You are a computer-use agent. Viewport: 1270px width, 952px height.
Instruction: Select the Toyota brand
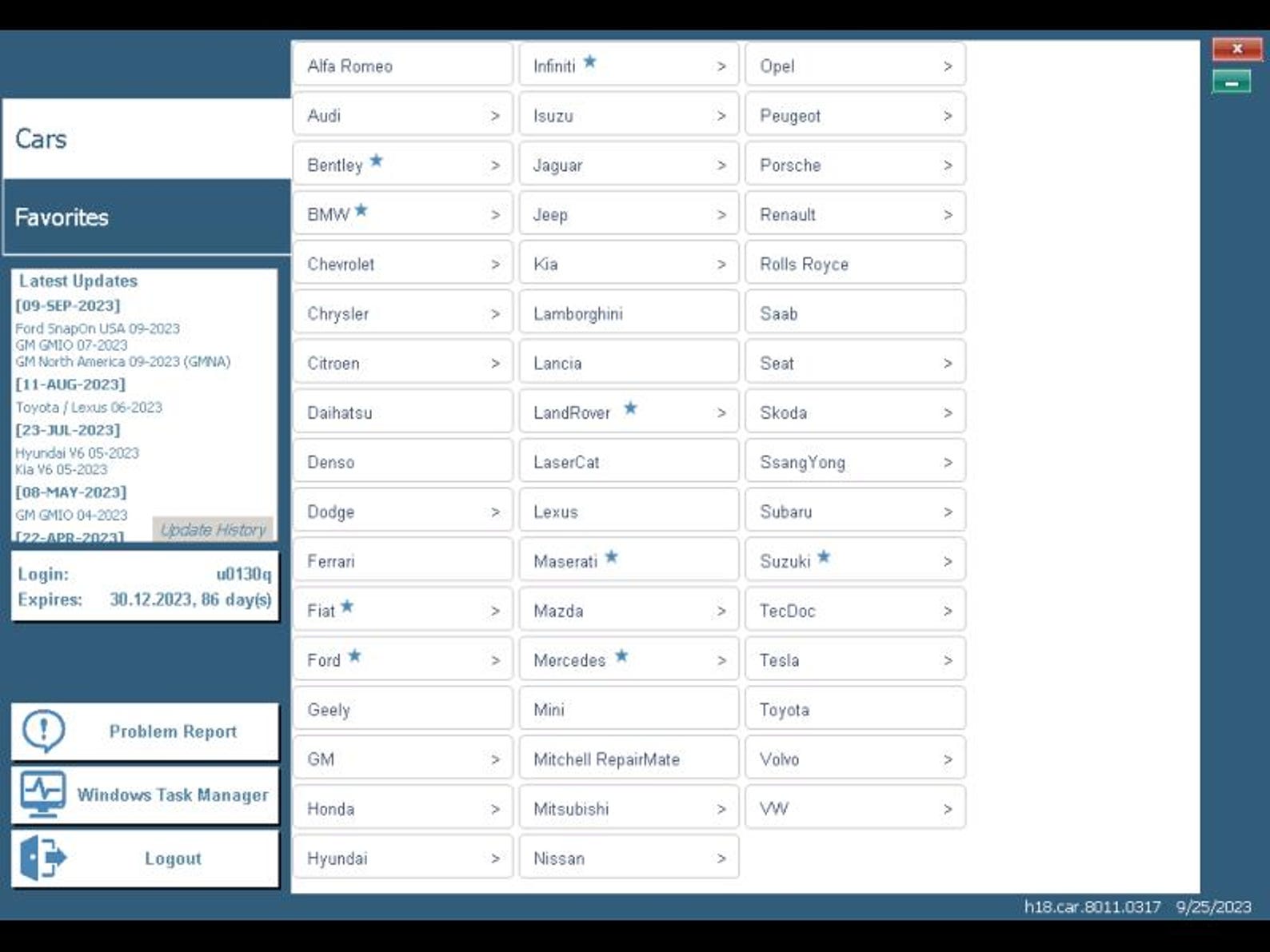click(x=855, y=709)
